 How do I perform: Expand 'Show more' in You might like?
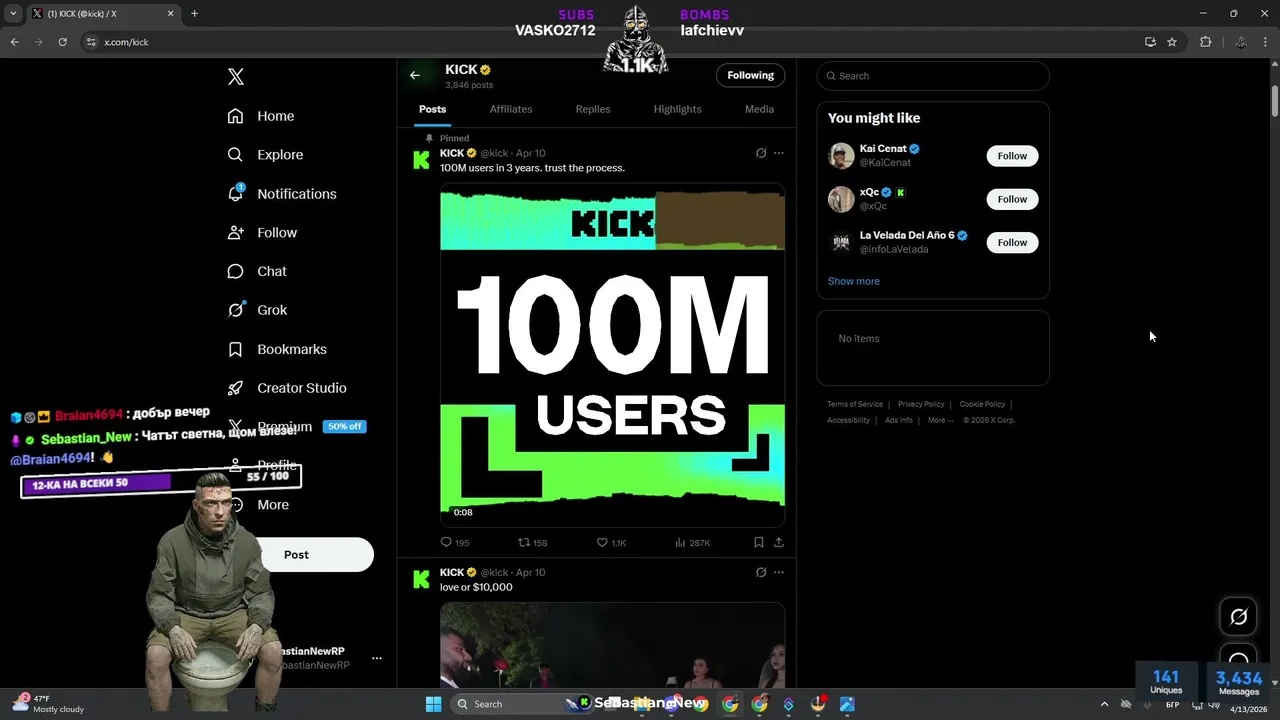(854, 281)
